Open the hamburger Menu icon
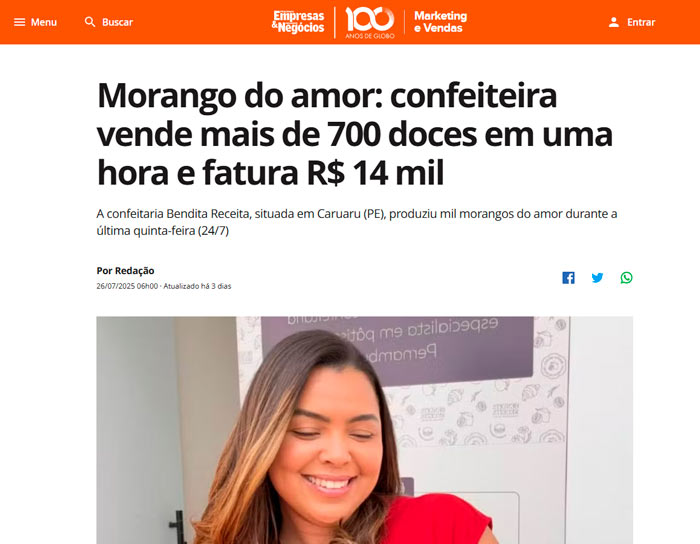This screenshot has width=700, height=544. (19, 22)
